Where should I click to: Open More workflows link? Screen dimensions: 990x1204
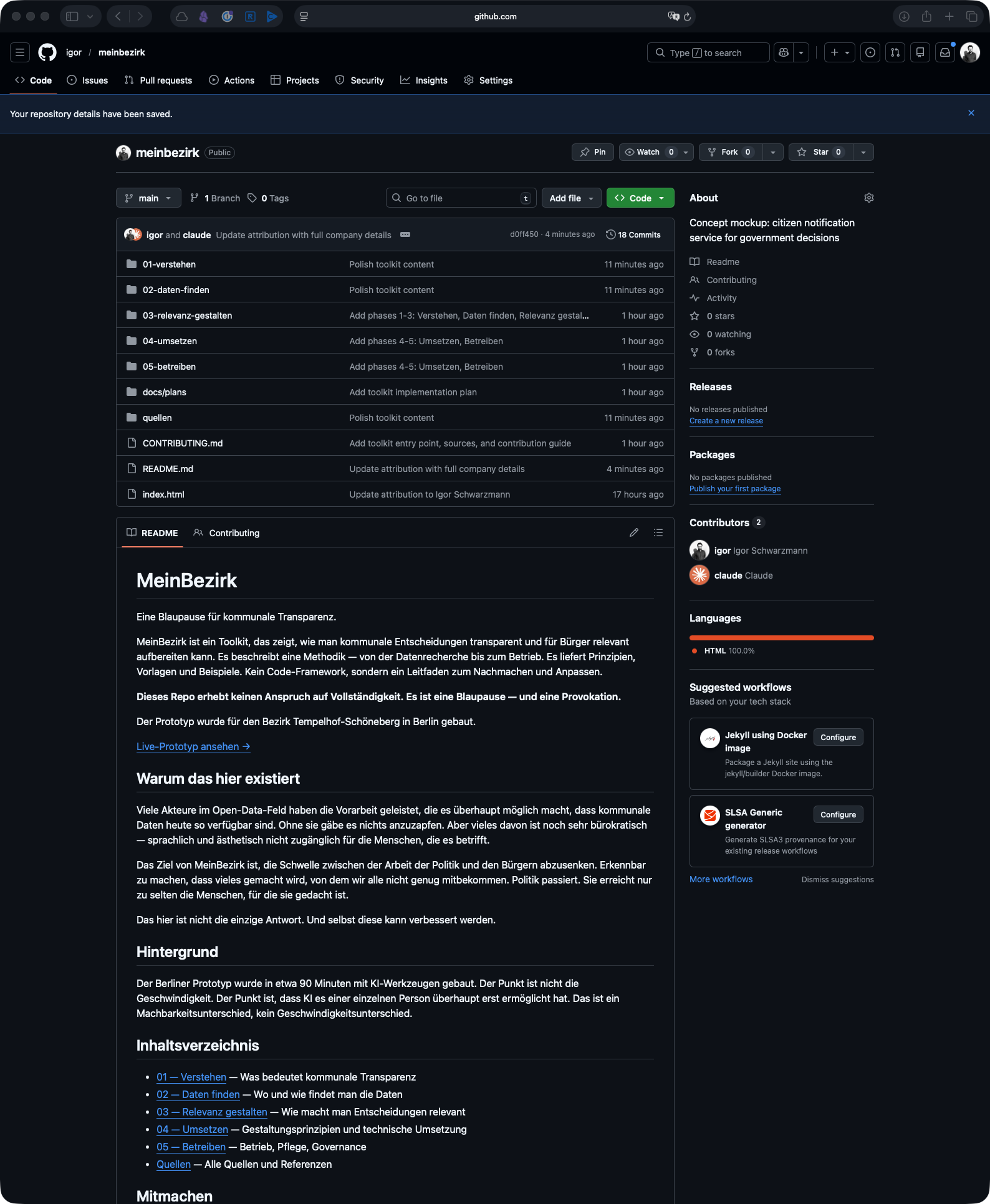(721, 879)
